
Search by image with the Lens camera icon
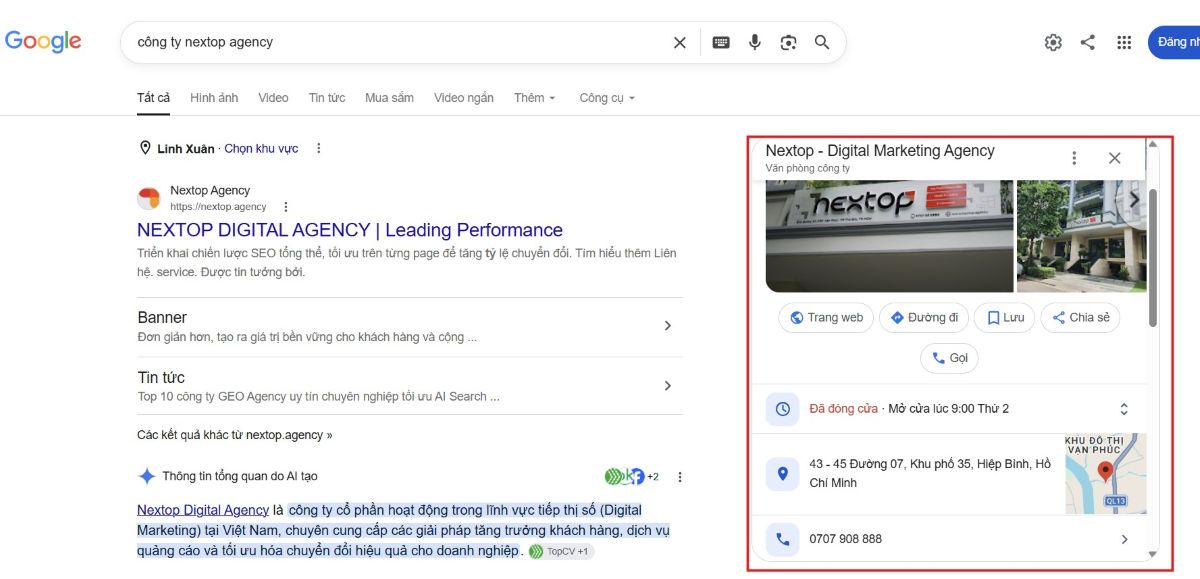click(x=789, y=42)
